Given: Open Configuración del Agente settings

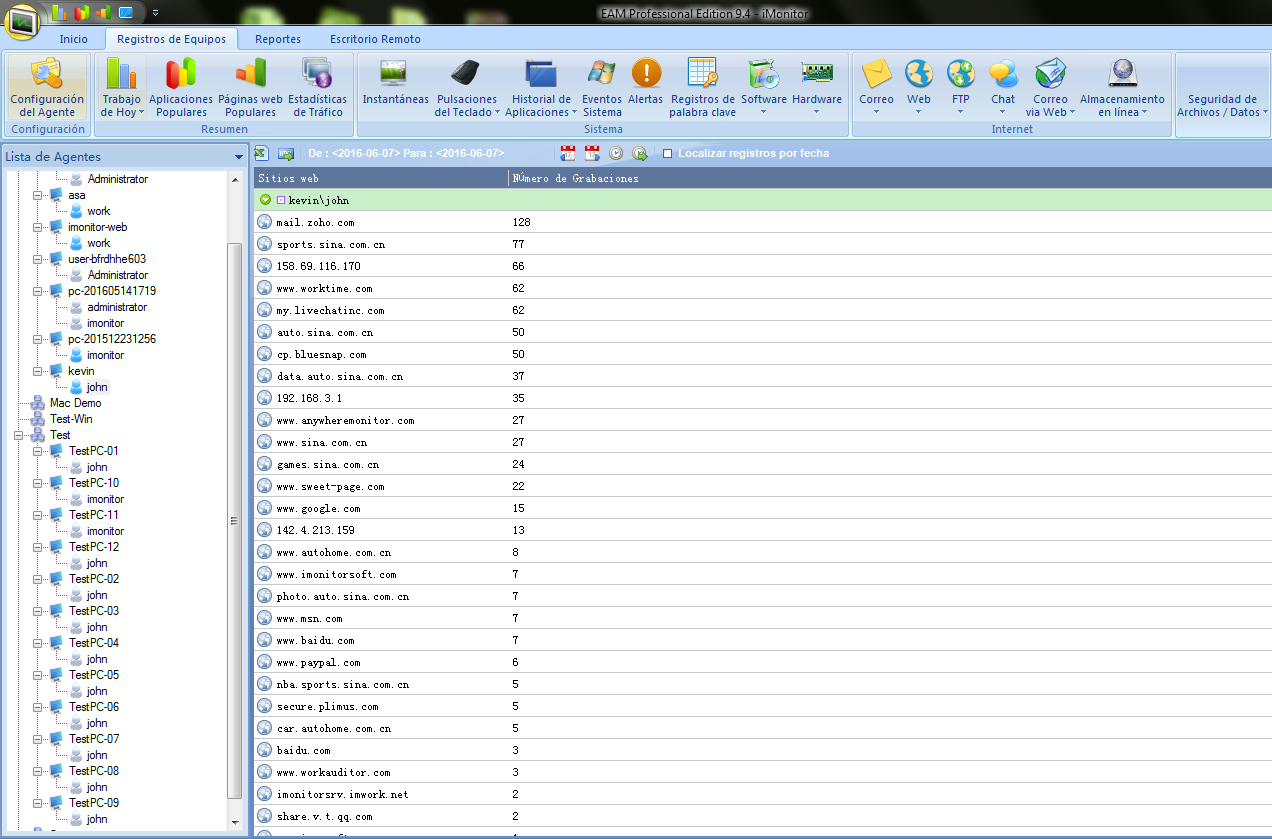Looking at the screenshot, I should [x=47, y=88].
